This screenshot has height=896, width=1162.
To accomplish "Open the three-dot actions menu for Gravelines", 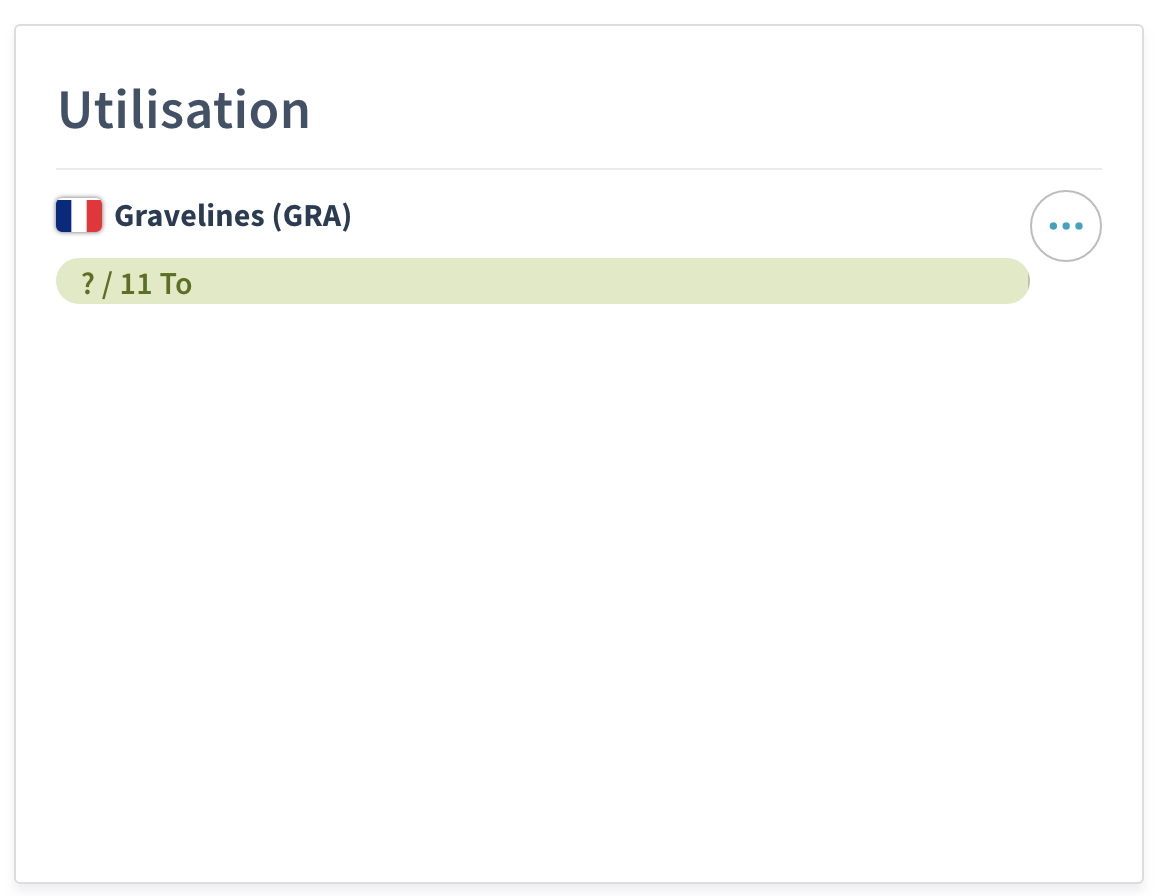I will 1065,226.
